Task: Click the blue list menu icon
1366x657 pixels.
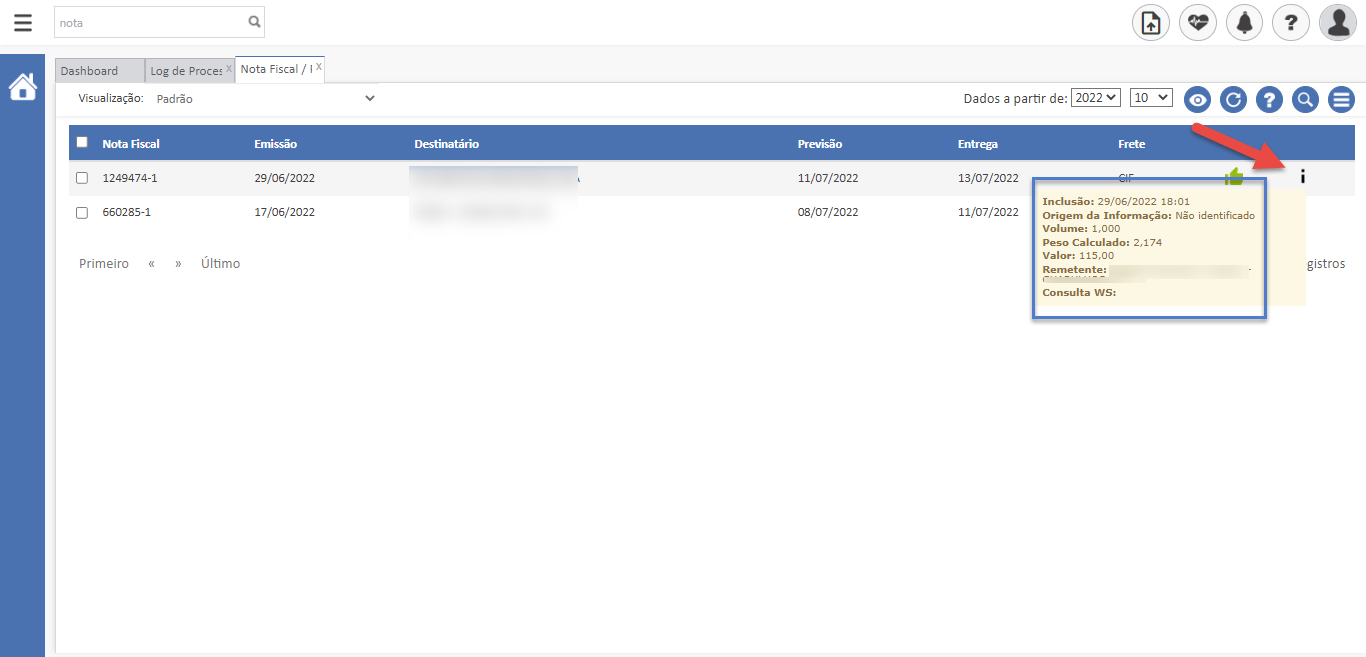Action: click(1341, 99)
